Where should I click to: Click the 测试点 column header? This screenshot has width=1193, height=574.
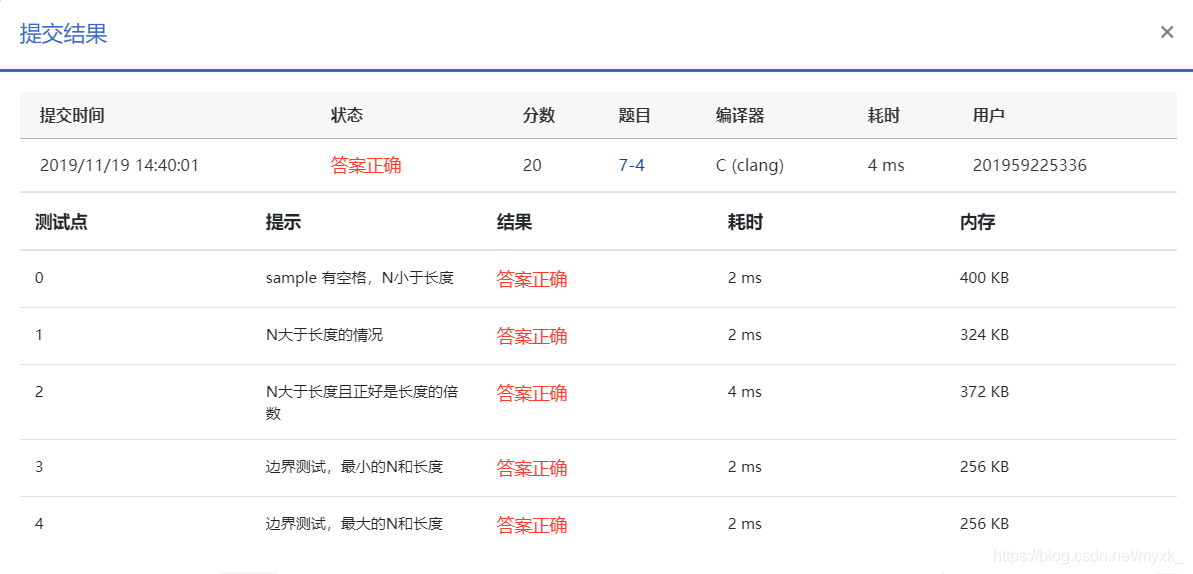pos(61,222)
